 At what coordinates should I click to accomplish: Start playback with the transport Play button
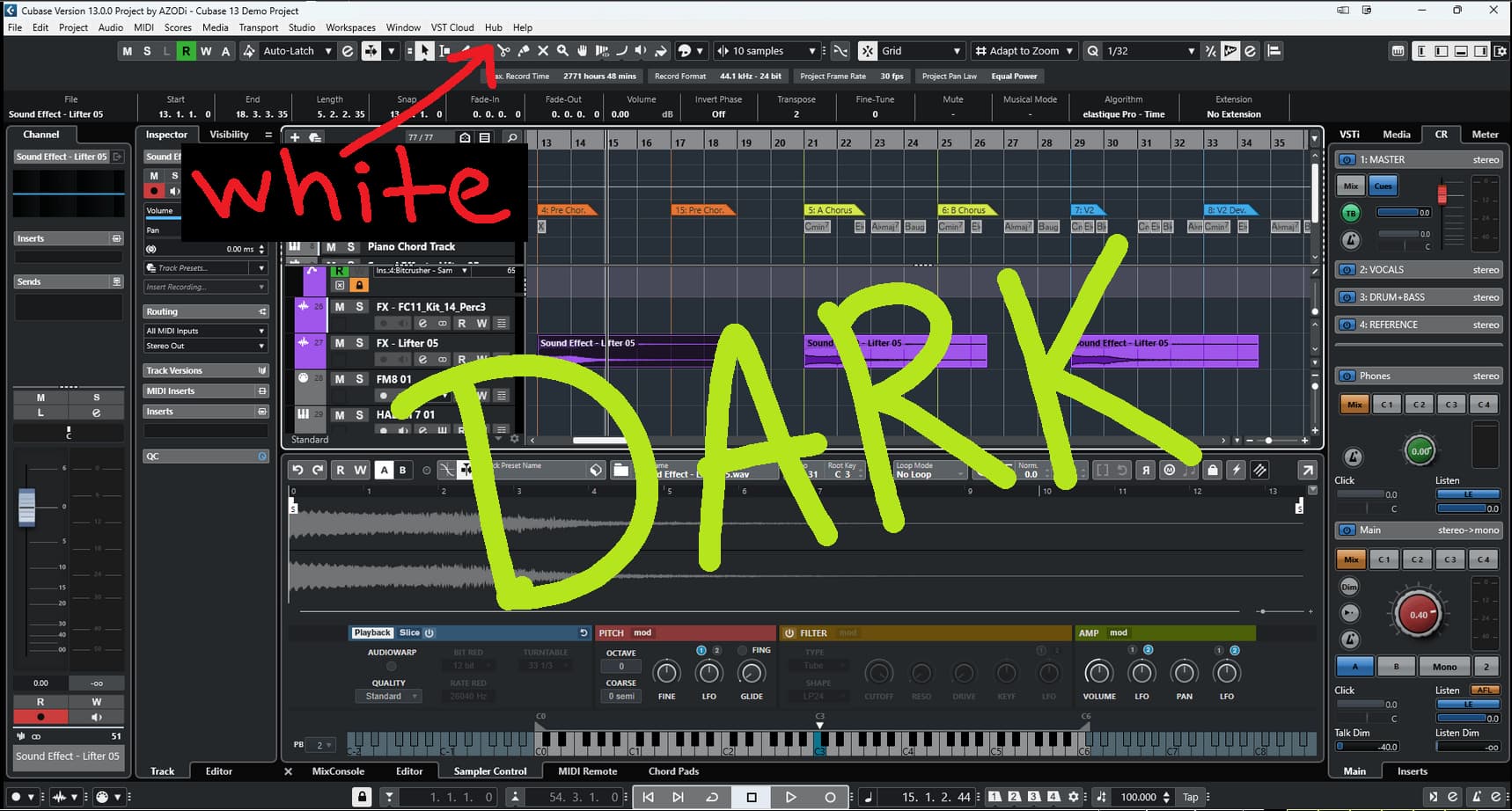click(790, 797)
